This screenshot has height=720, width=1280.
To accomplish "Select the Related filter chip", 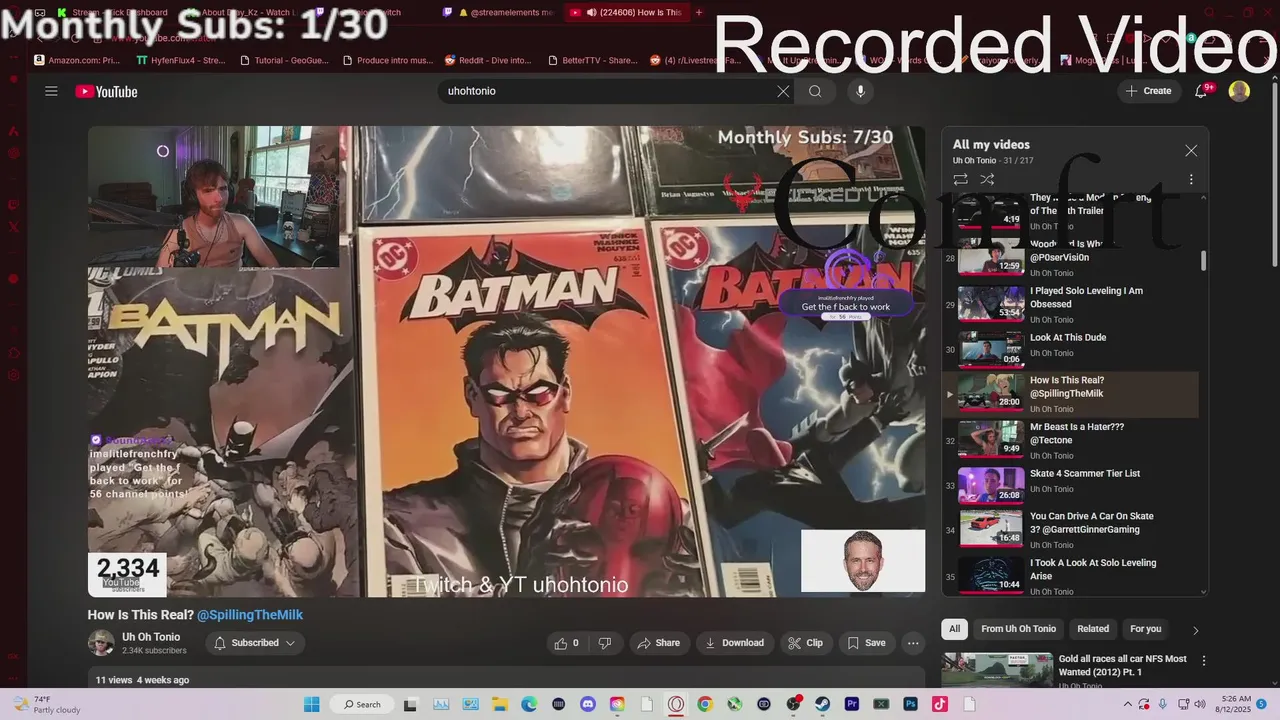I will [x=1093, y=629].
